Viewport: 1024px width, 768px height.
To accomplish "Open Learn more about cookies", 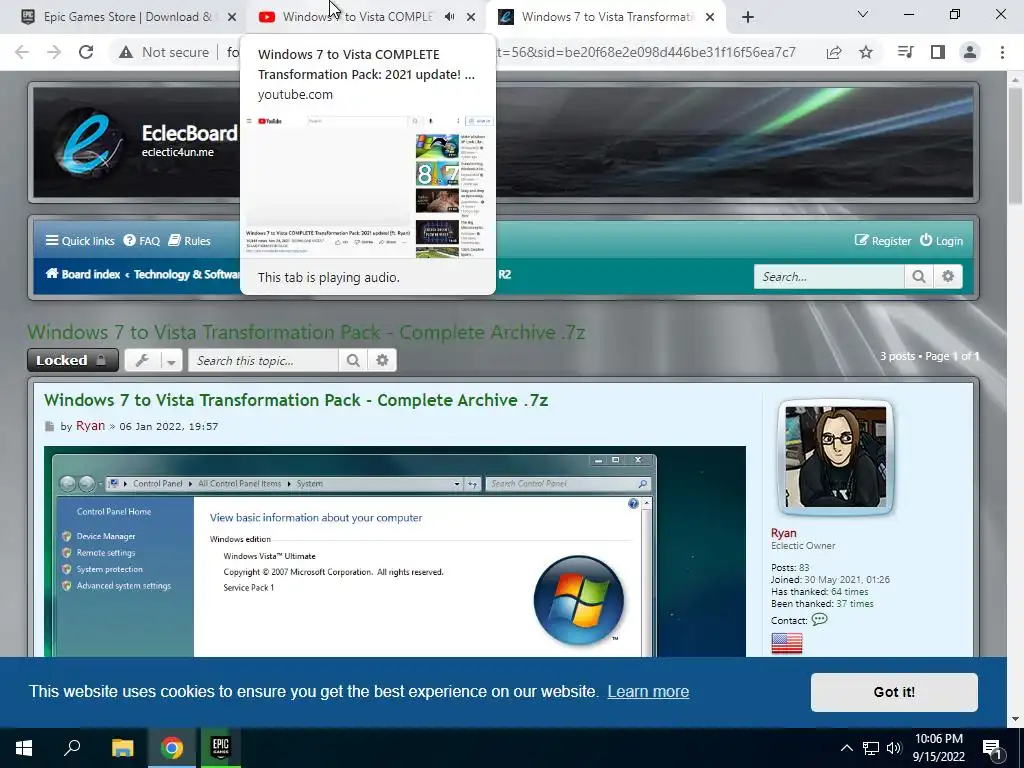I will pyautogui.click(x=648, y=692).
